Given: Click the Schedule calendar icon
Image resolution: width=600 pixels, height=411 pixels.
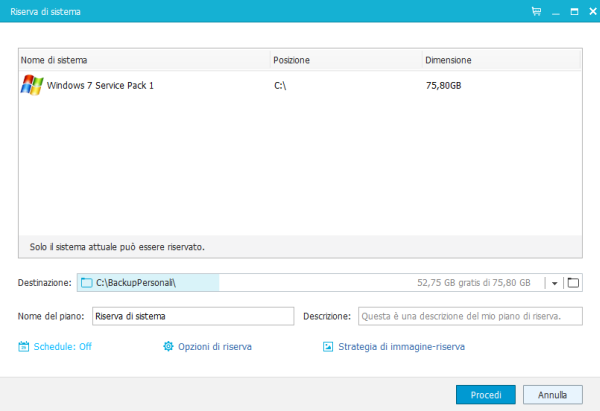Looking at the screenshot, I should (23, 346).
